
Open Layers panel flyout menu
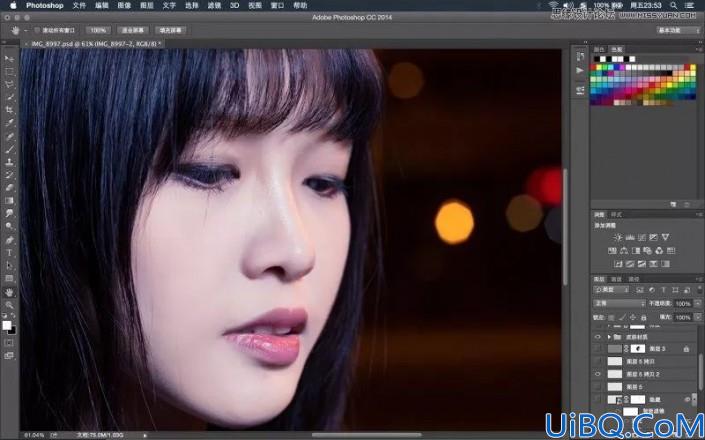(x=699, y=280)
